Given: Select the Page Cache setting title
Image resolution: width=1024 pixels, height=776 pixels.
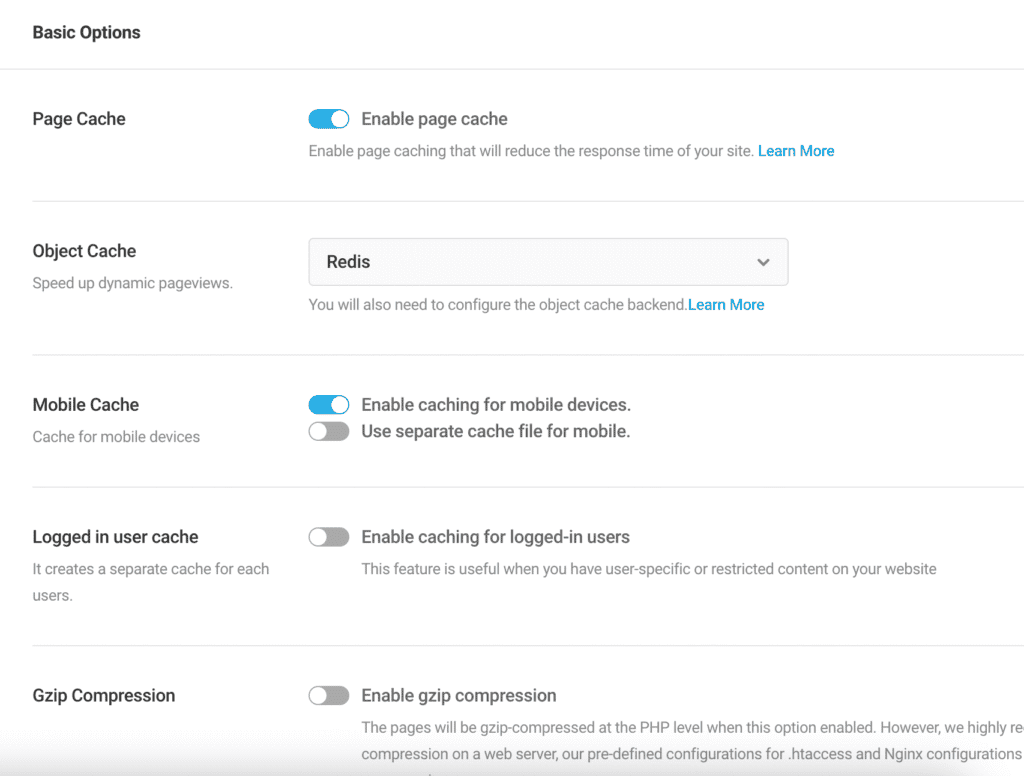Looking at the screenshot, I should coord(79,119).
